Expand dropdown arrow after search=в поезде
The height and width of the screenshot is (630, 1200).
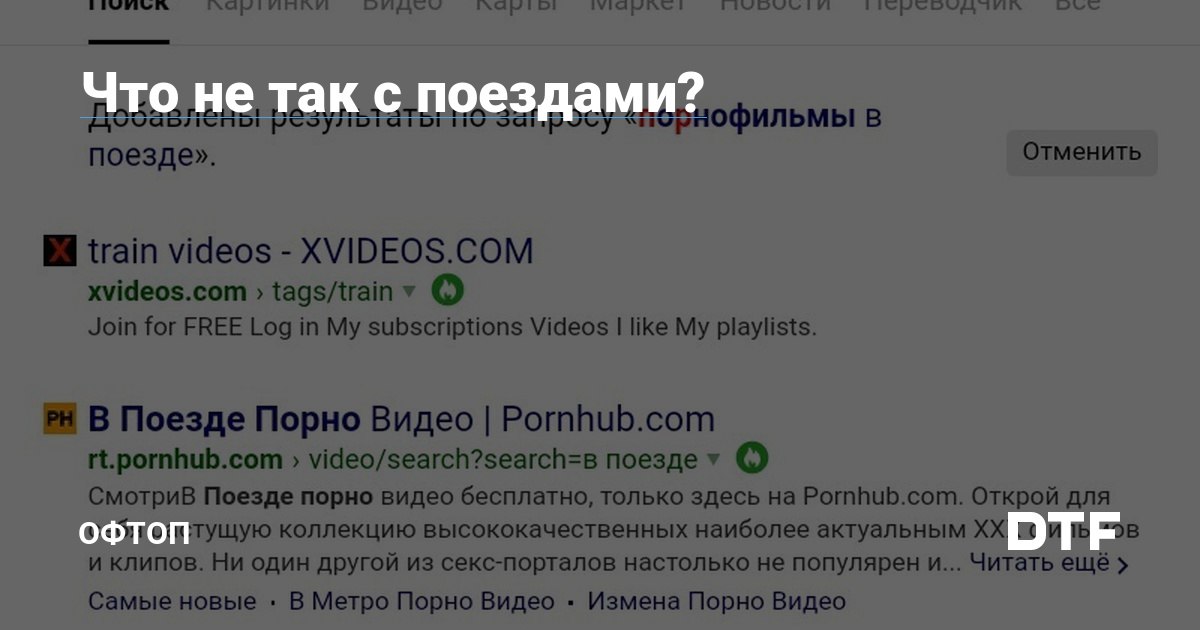coord(713,460)
